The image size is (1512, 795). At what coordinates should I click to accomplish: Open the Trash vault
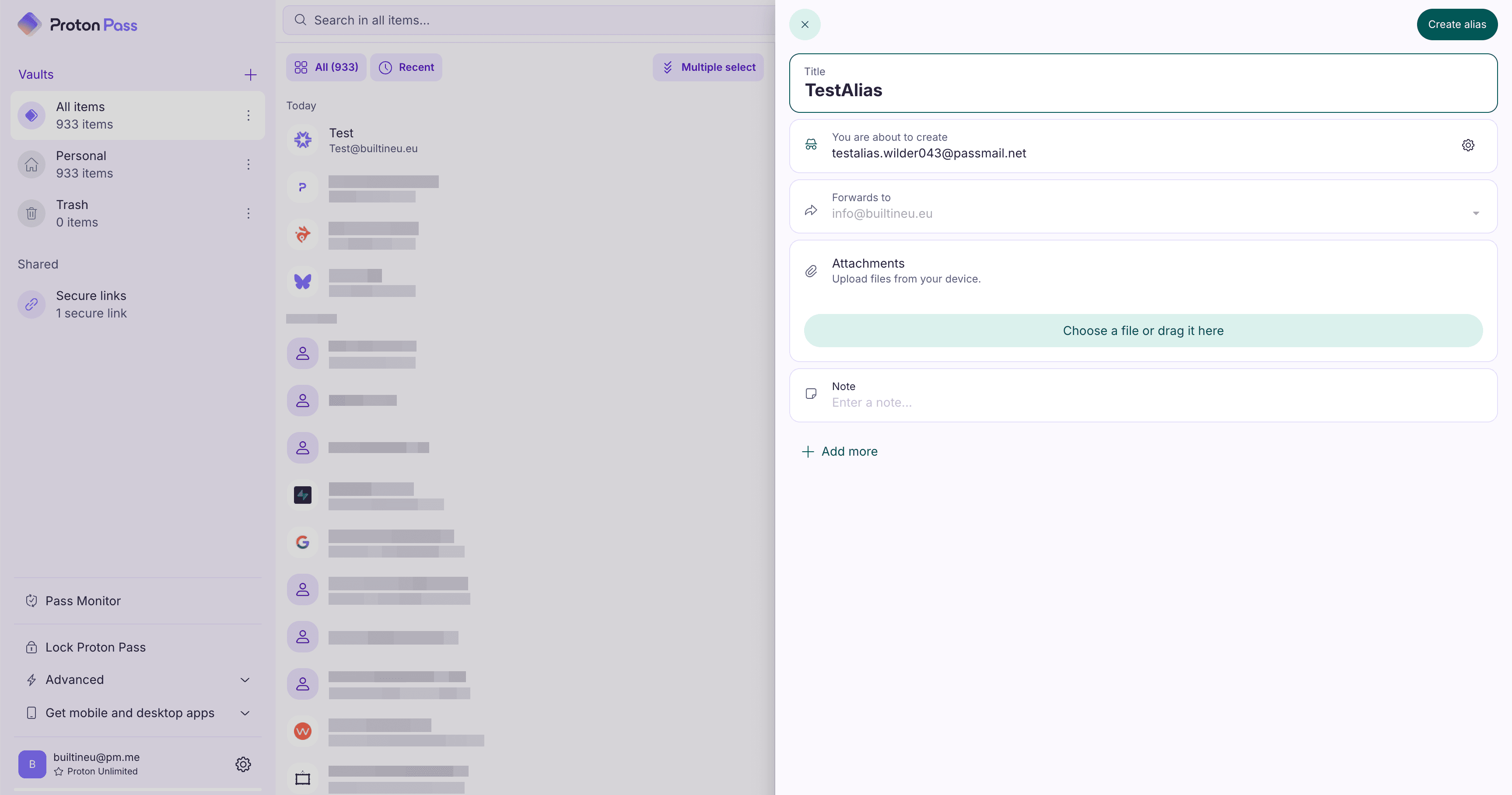tap(72, 213)
